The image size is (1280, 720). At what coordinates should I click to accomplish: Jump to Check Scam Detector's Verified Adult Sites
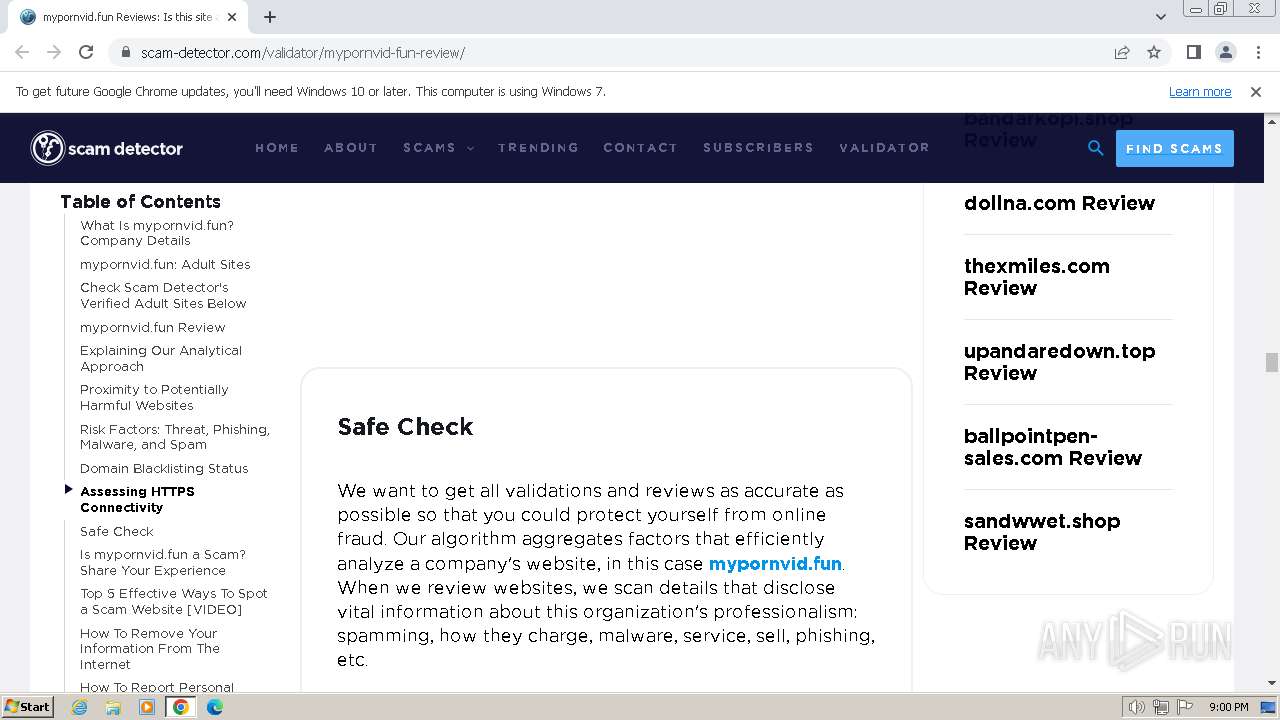pos(163,295)
